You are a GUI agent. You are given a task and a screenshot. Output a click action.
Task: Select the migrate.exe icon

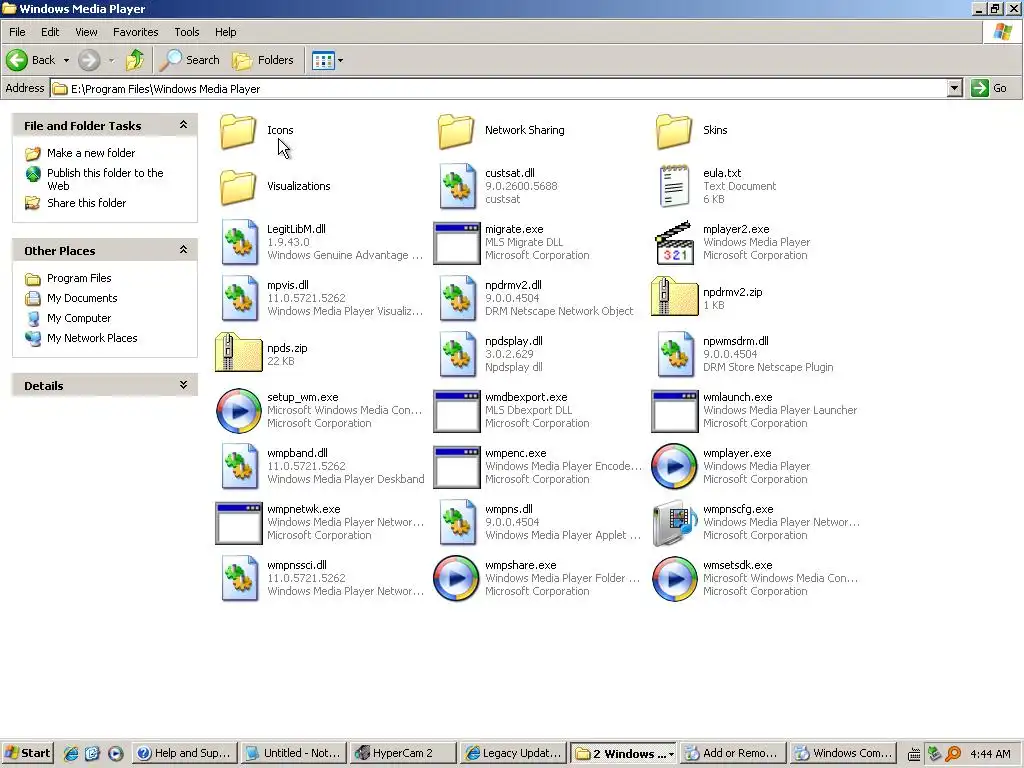click(456, 243)
